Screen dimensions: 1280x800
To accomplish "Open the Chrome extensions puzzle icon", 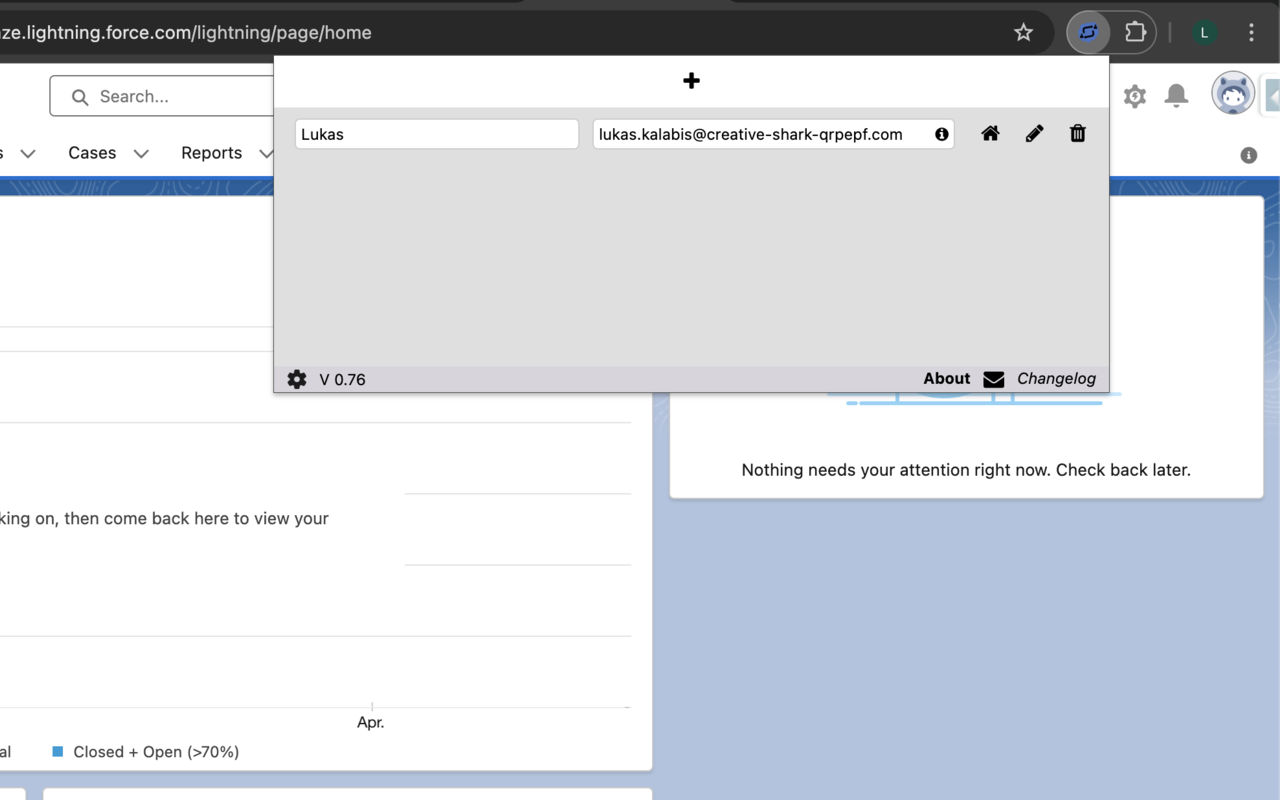I will point(1136,32).
